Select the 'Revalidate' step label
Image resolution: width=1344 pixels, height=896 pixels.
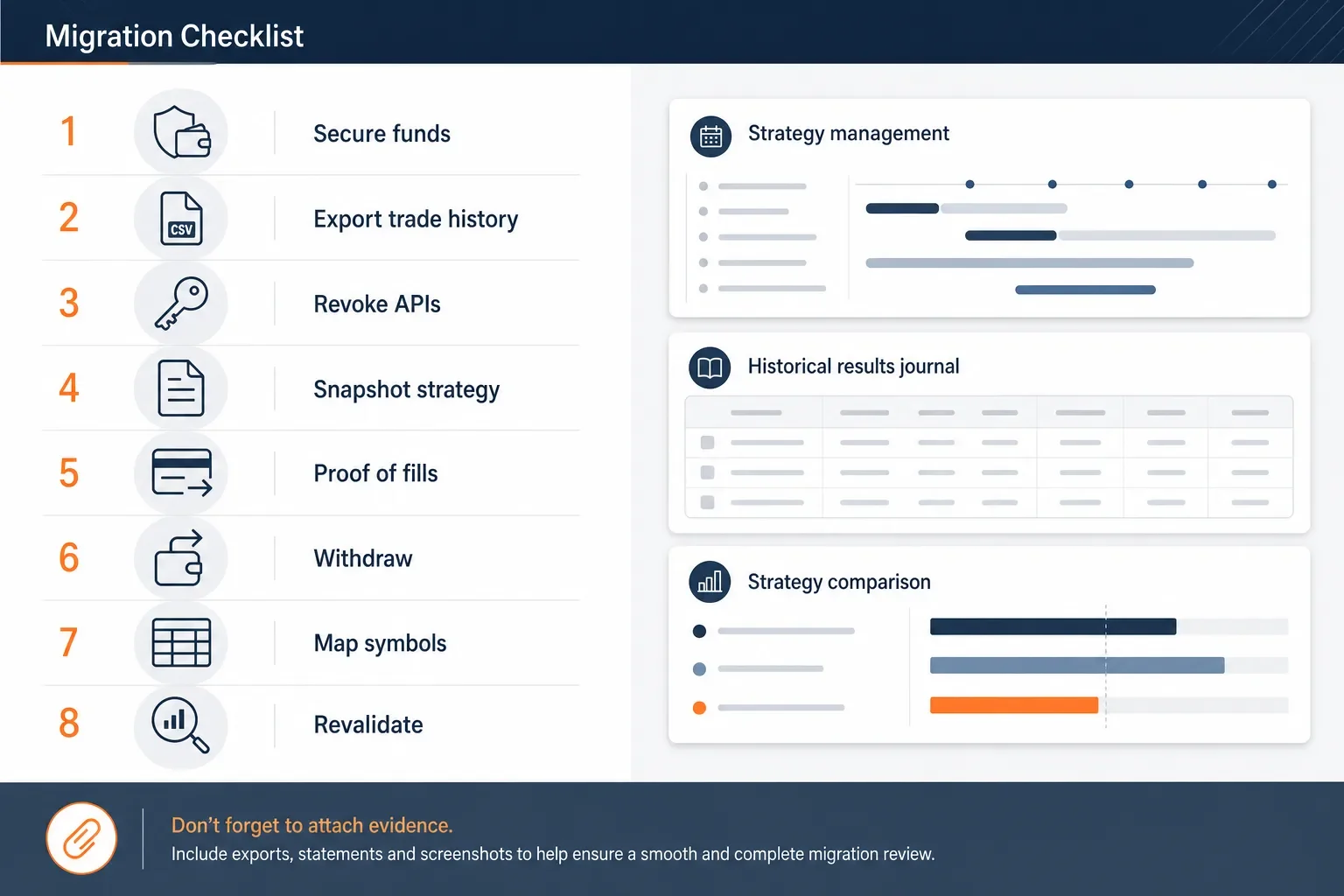(368, 724)
